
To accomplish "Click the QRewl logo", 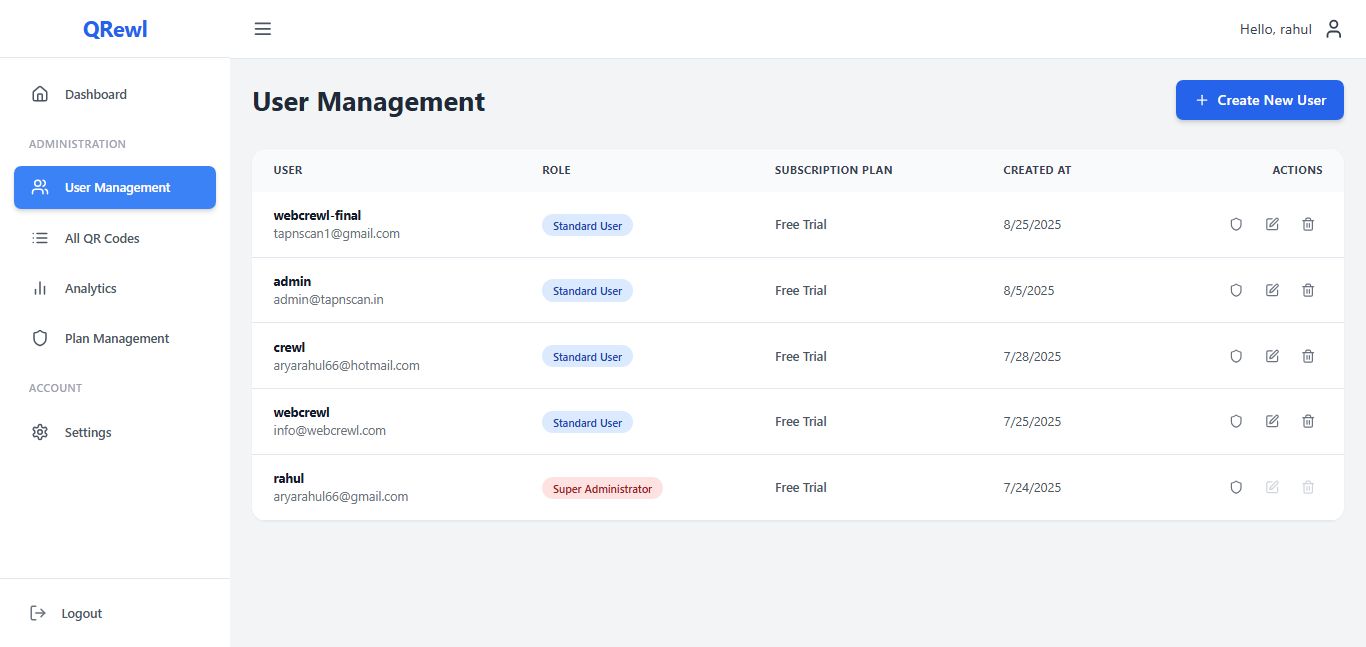I will [x=115, y=29].
